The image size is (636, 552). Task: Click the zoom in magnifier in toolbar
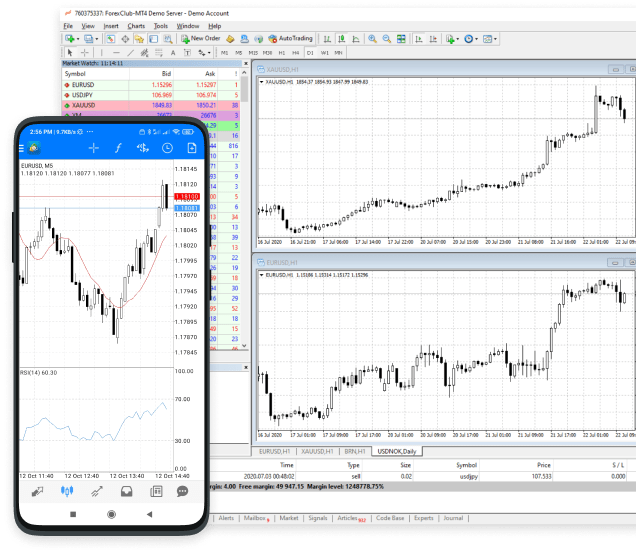click(x=372, y=38)
